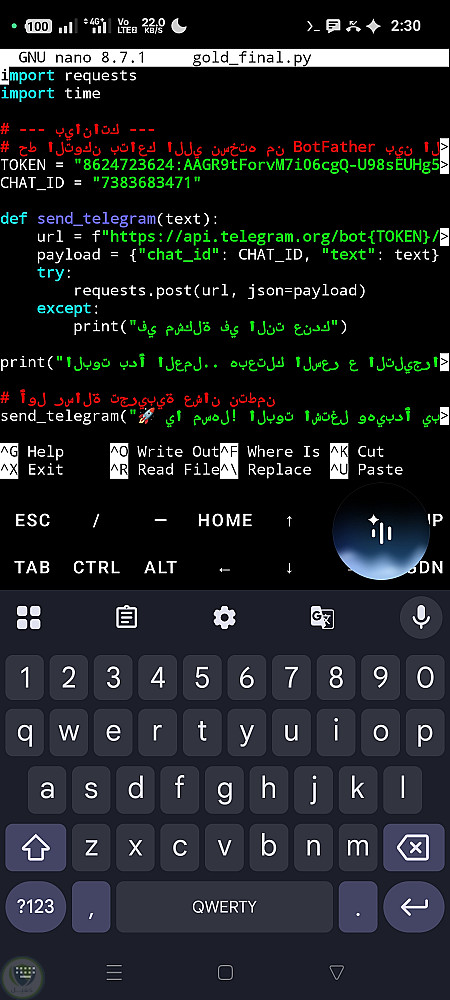Open the keyboard clipboard icon

coord(127,617)
